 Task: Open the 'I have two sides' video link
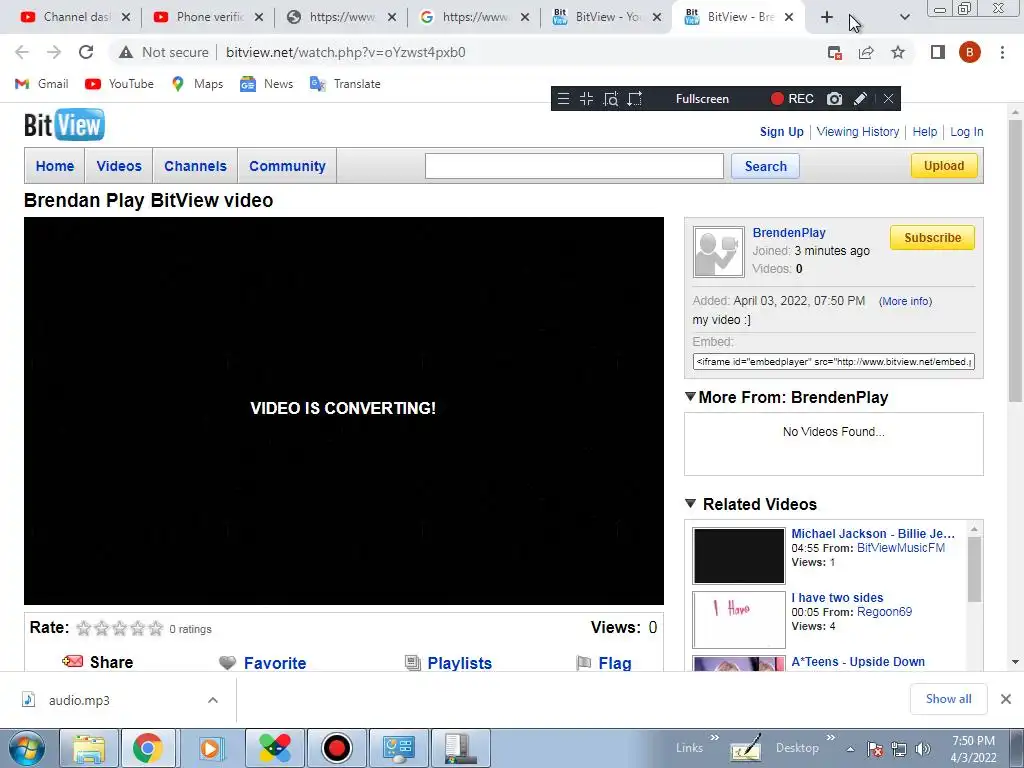[x=837, y=598]
